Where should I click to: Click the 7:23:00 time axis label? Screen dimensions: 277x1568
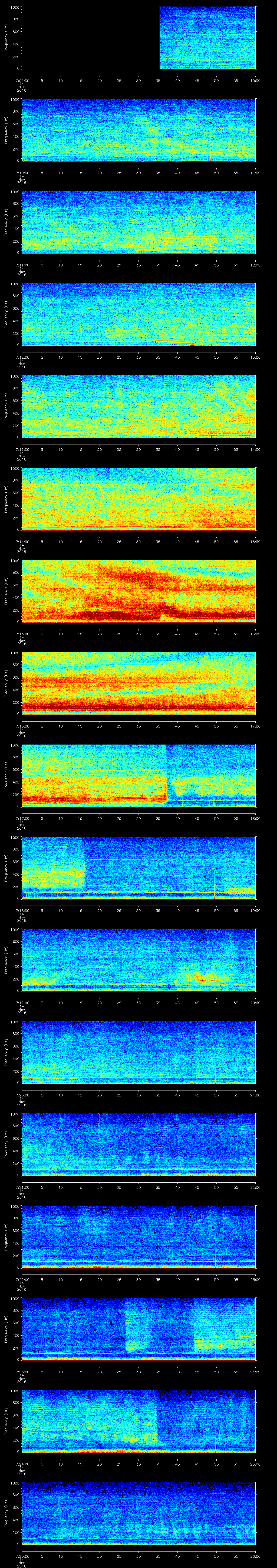[x=22, y=1371]
